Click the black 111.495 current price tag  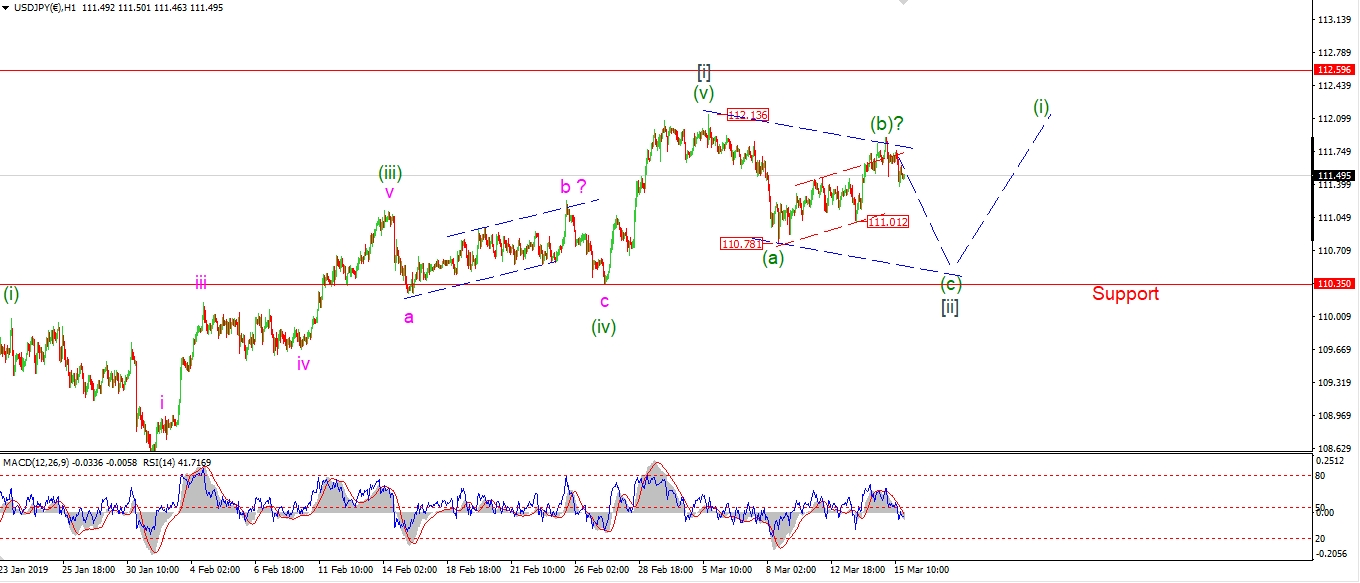tap(1335, 175)
